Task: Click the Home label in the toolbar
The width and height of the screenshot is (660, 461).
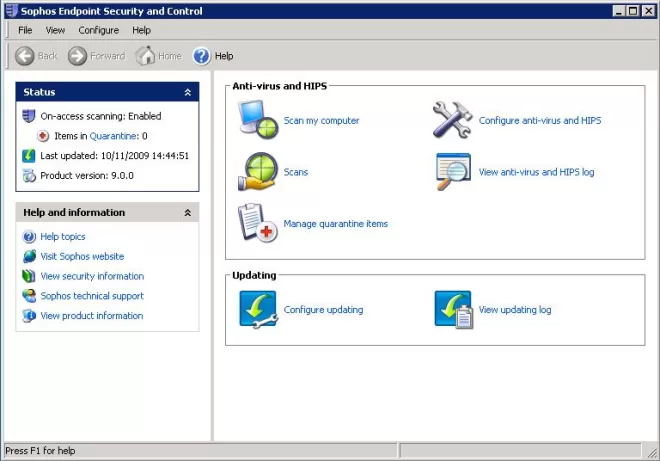Action: tap(170, 56)
